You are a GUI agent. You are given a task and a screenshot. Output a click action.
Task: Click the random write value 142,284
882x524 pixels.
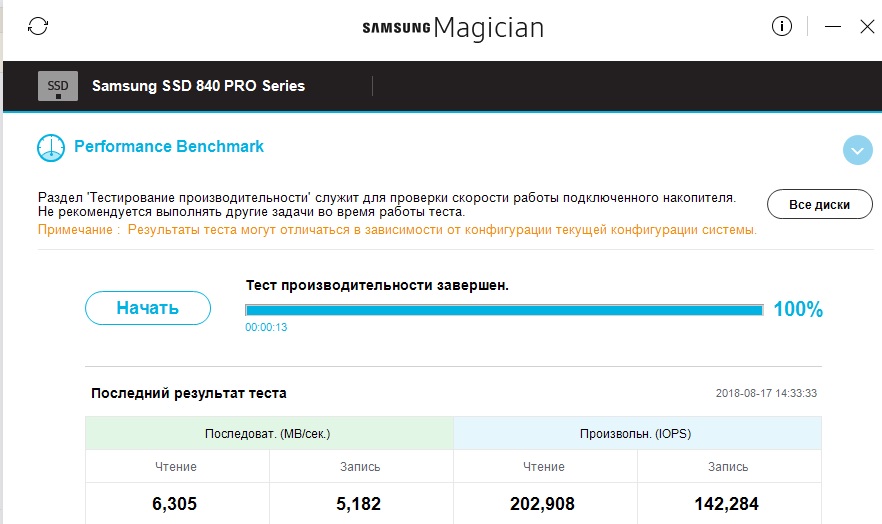[x=728, y=504]
